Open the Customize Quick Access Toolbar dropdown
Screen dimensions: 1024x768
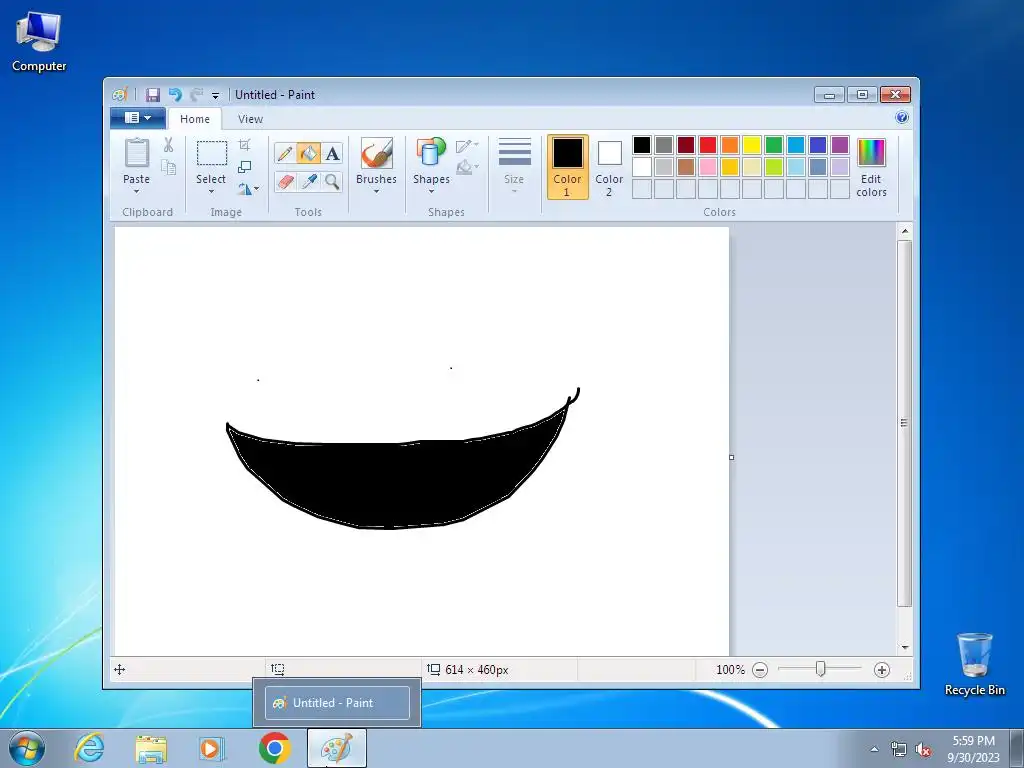(x=216, y=95)
